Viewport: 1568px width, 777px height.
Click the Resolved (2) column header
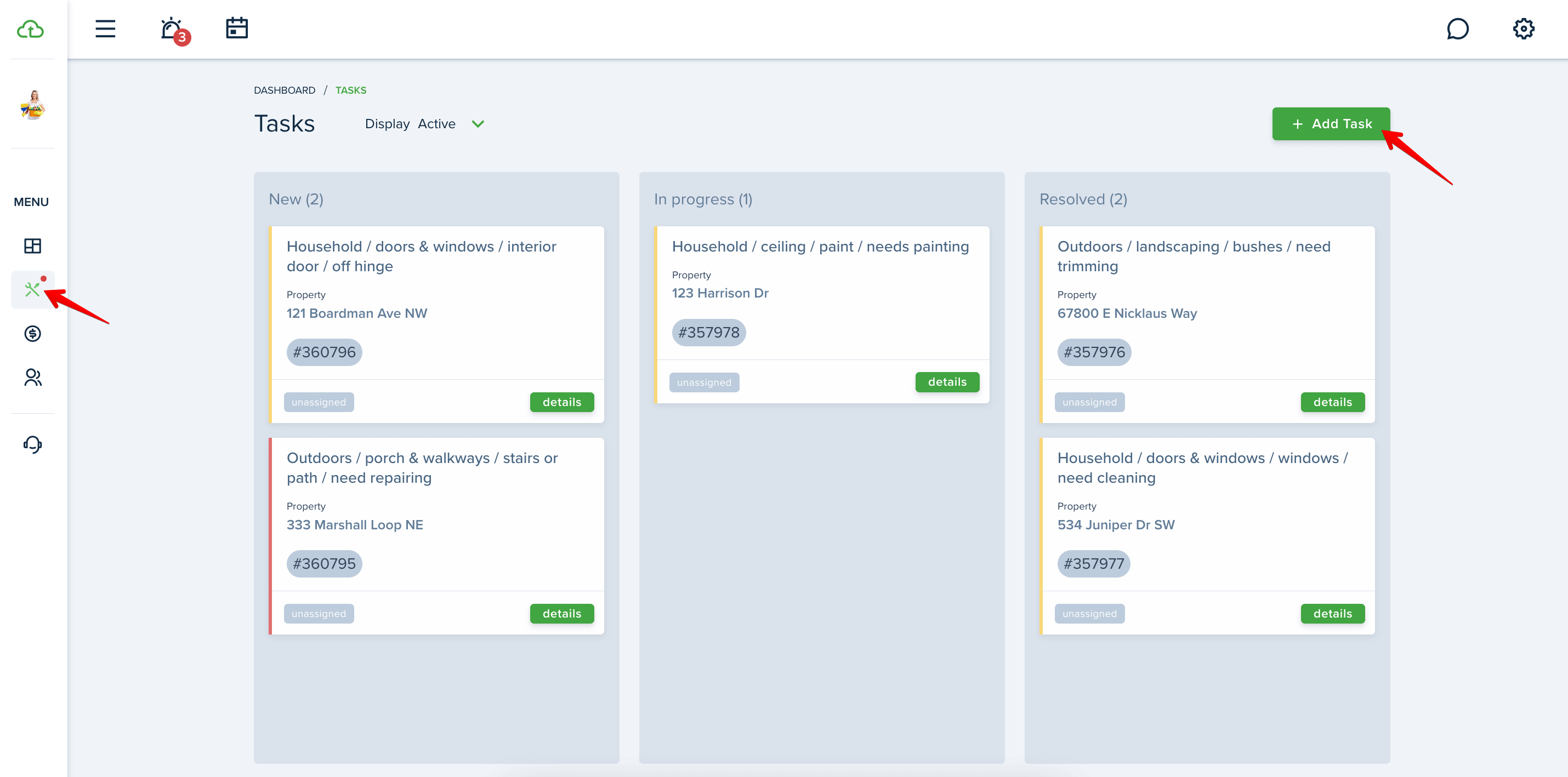1083,199
